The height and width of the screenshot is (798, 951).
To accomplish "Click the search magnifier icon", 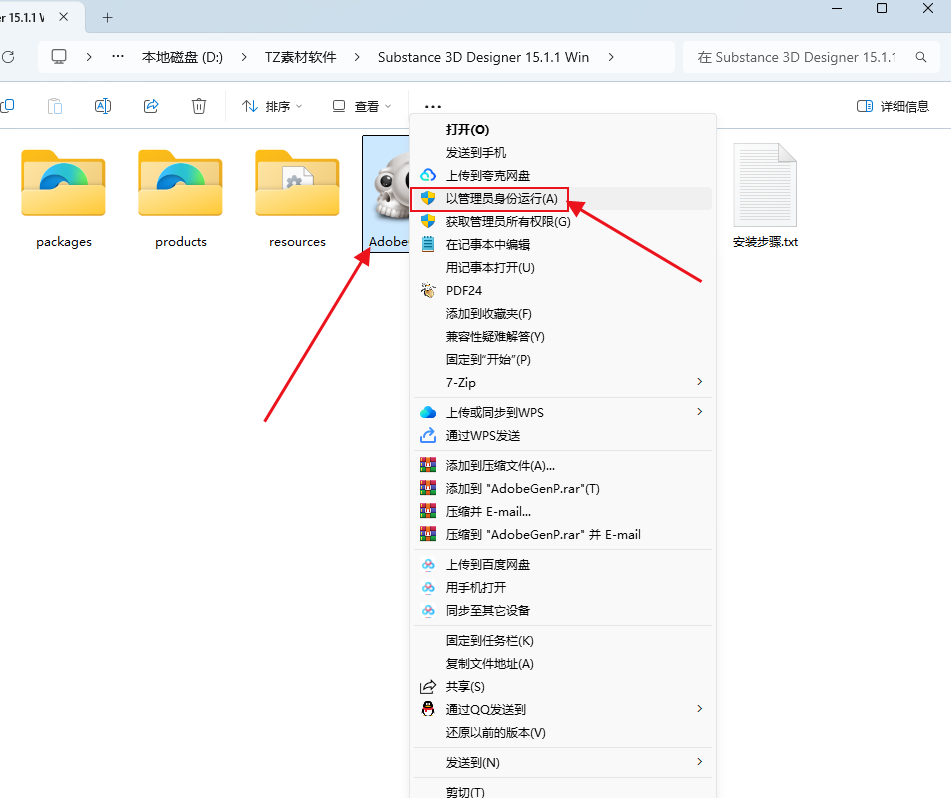I will pyautogui.click(x=921, y=57).
